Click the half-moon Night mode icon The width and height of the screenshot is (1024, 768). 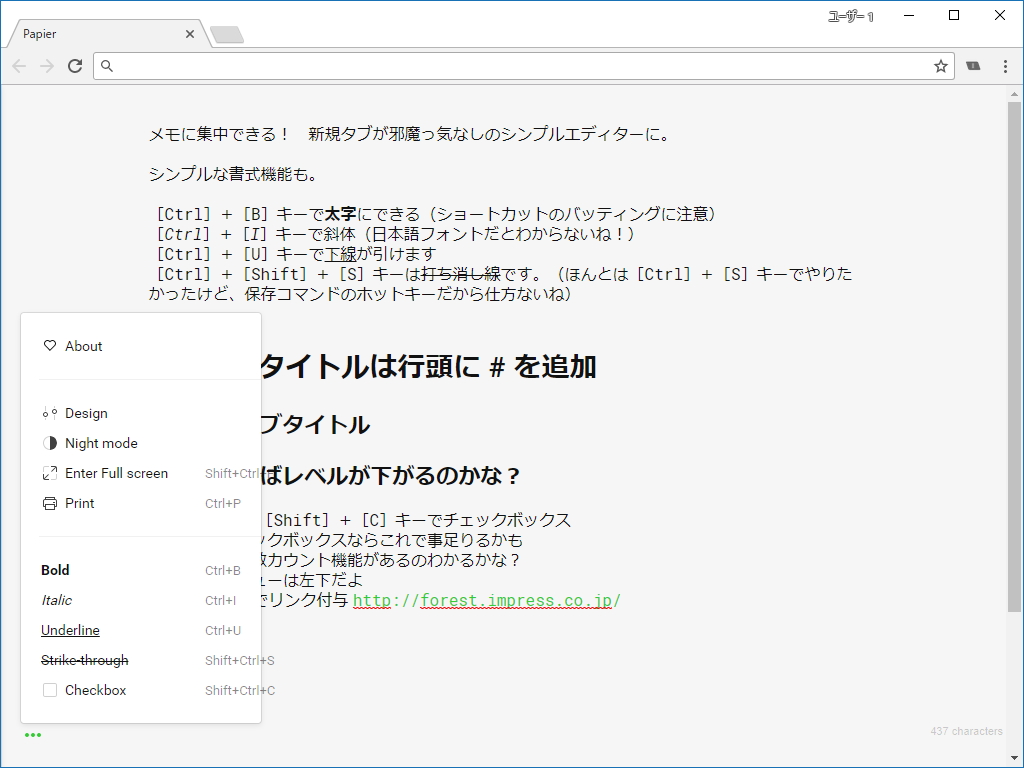pos(50,443)
